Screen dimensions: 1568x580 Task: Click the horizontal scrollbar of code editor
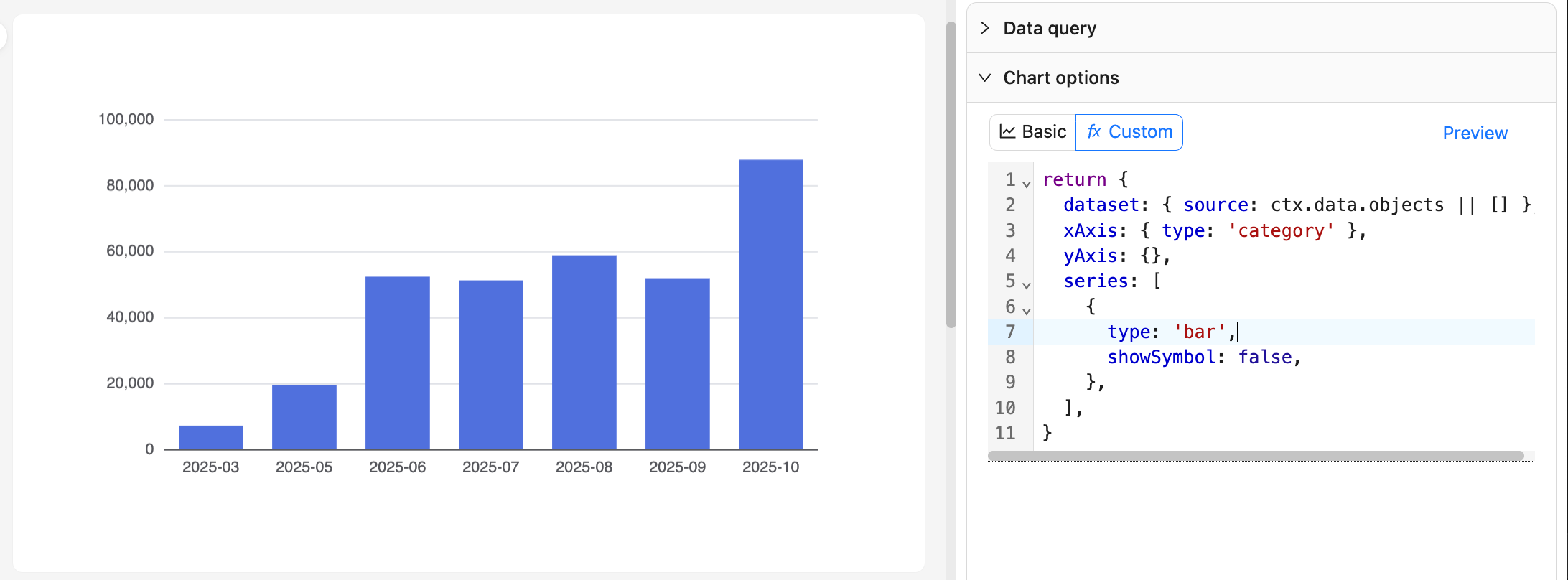[1255, 456]
